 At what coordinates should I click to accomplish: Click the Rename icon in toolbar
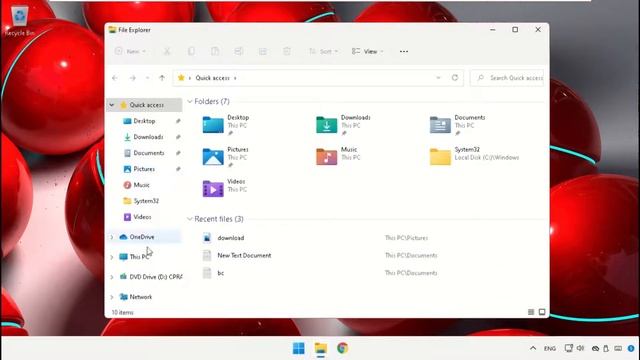coord(239,51)
